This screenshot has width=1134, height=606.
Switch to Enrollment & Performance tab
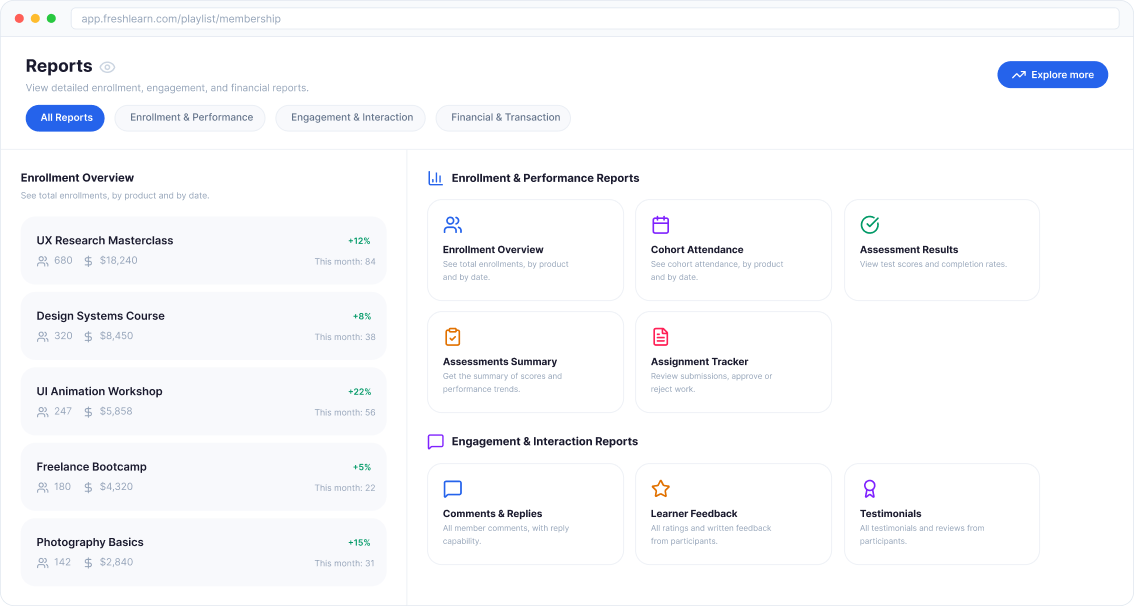191,118
